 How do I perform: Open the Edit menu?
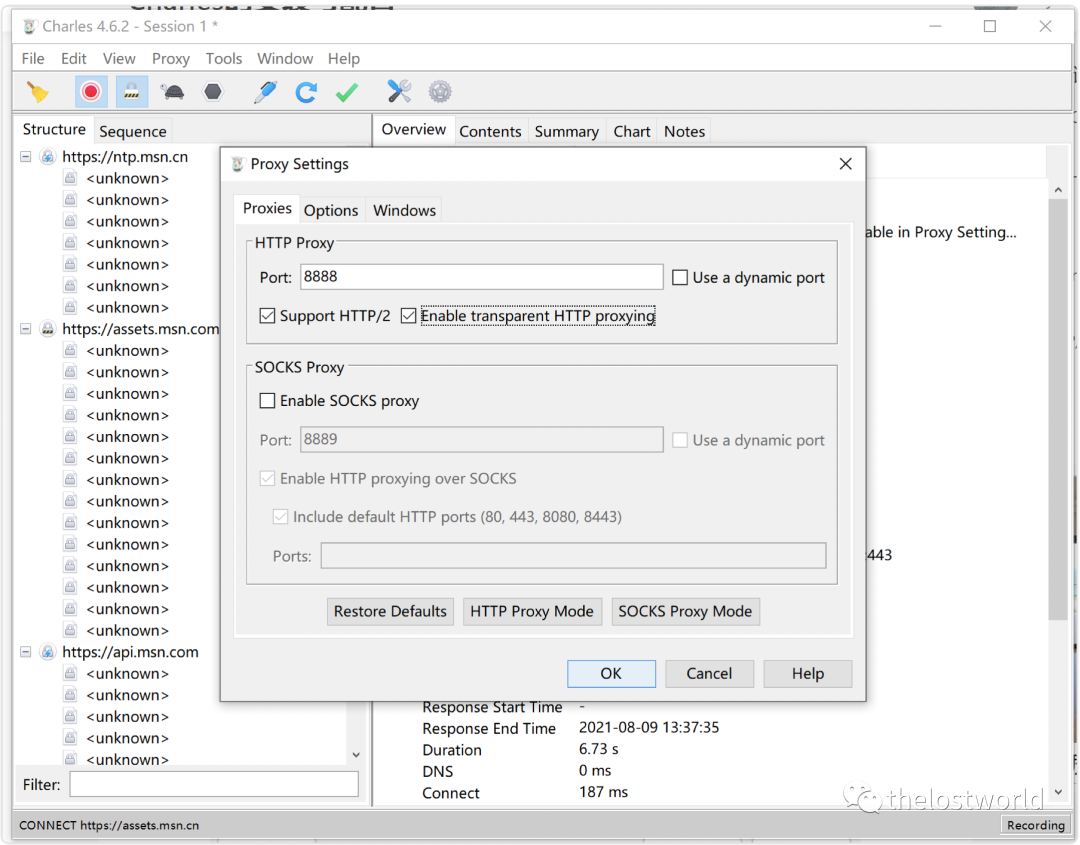click(74, 59)
